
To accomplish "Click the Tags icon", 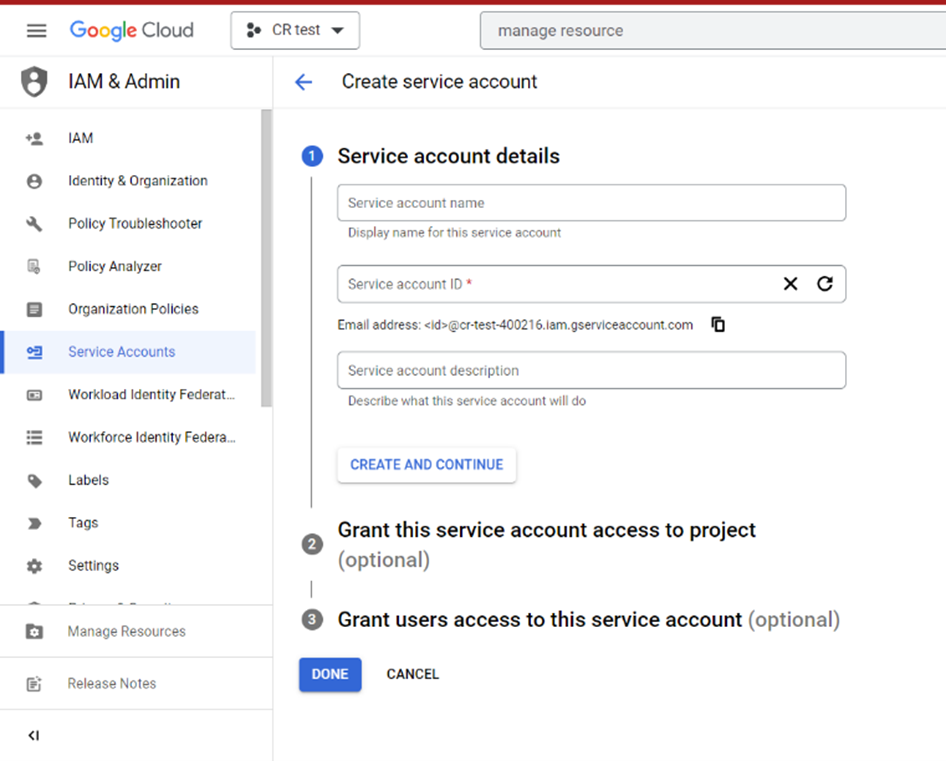I will pyautogui.click(x=34, y=523).
